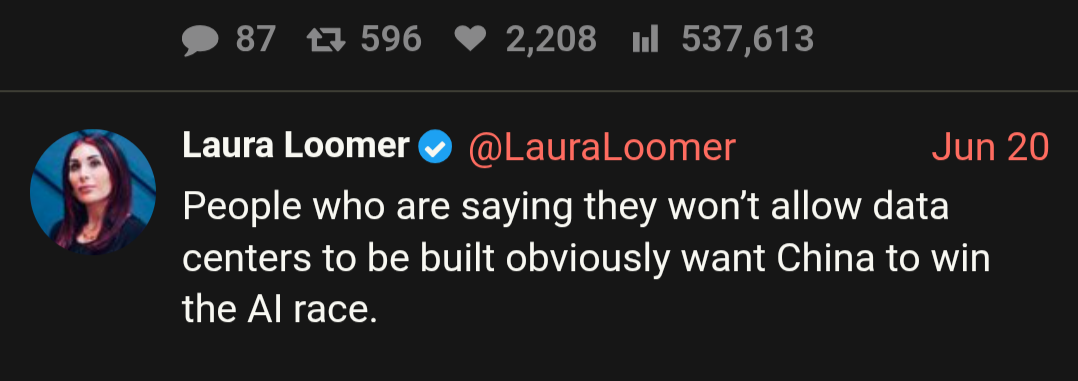The height and width of the screenshot is (381, 1078).
Task: Open the tweet by clicking its text body
Action: (586, 259)
